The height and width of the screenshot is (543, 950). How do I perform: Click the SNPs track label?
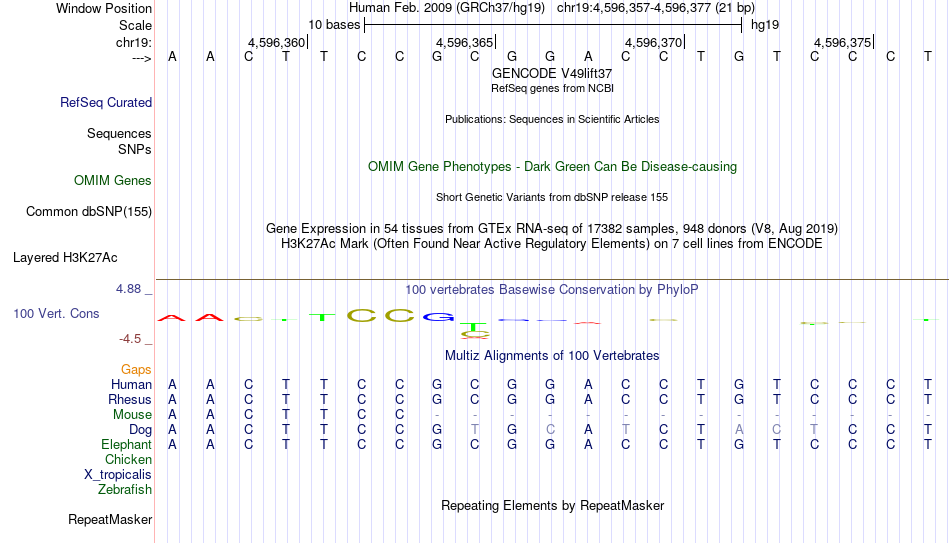click(x=135, y=149)
